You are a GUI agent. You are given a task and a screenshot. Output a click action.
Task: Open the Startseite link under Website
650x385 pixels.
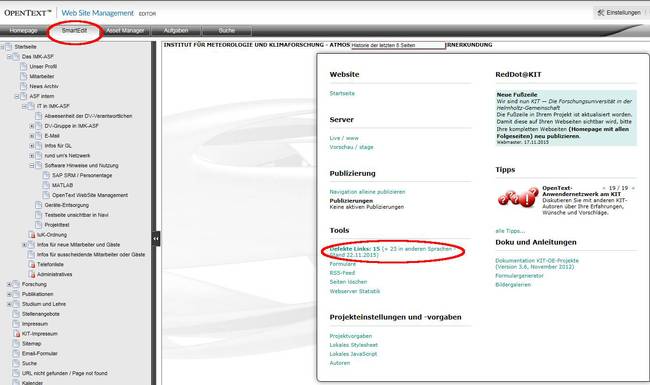point(342,93)
